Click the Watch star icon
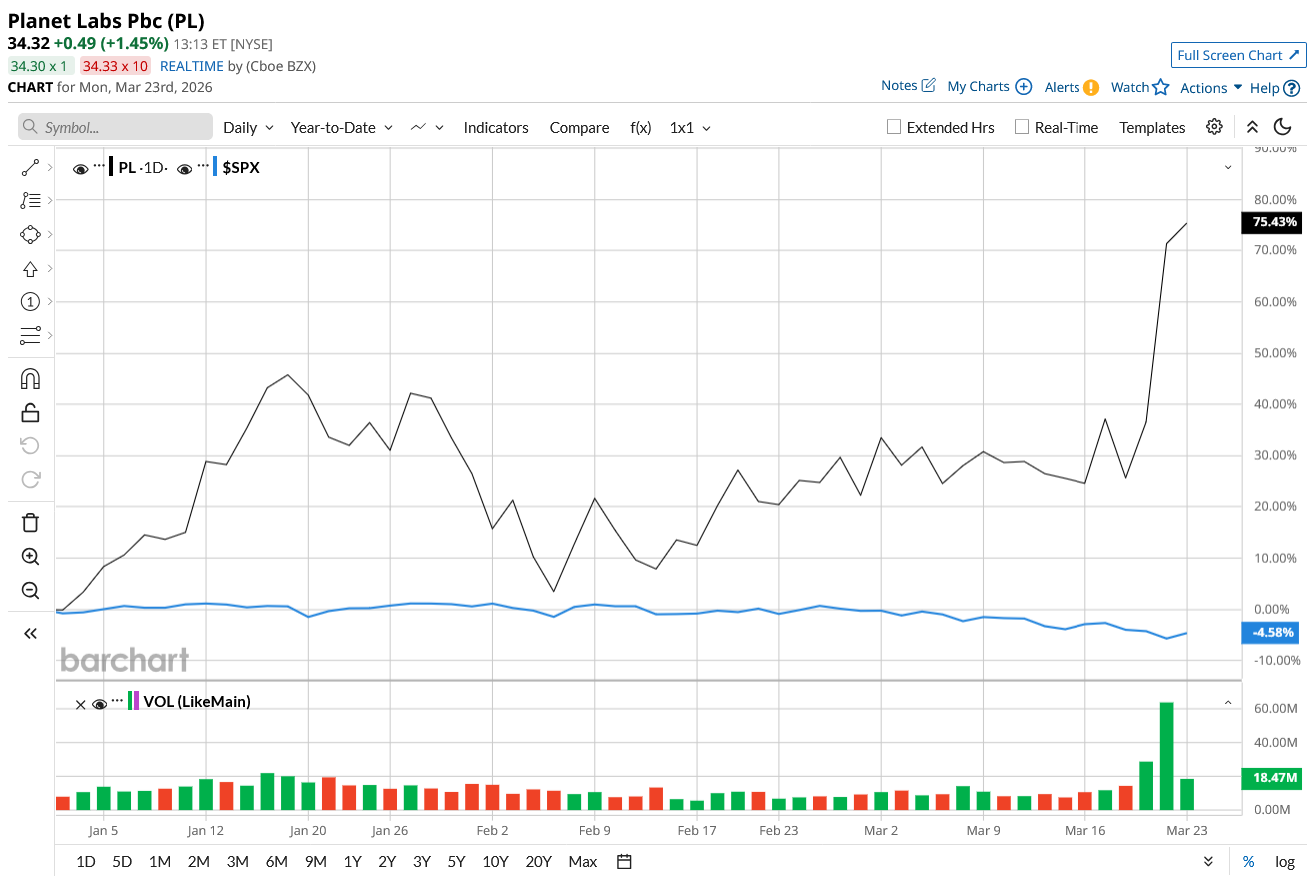 [1161, 87]
